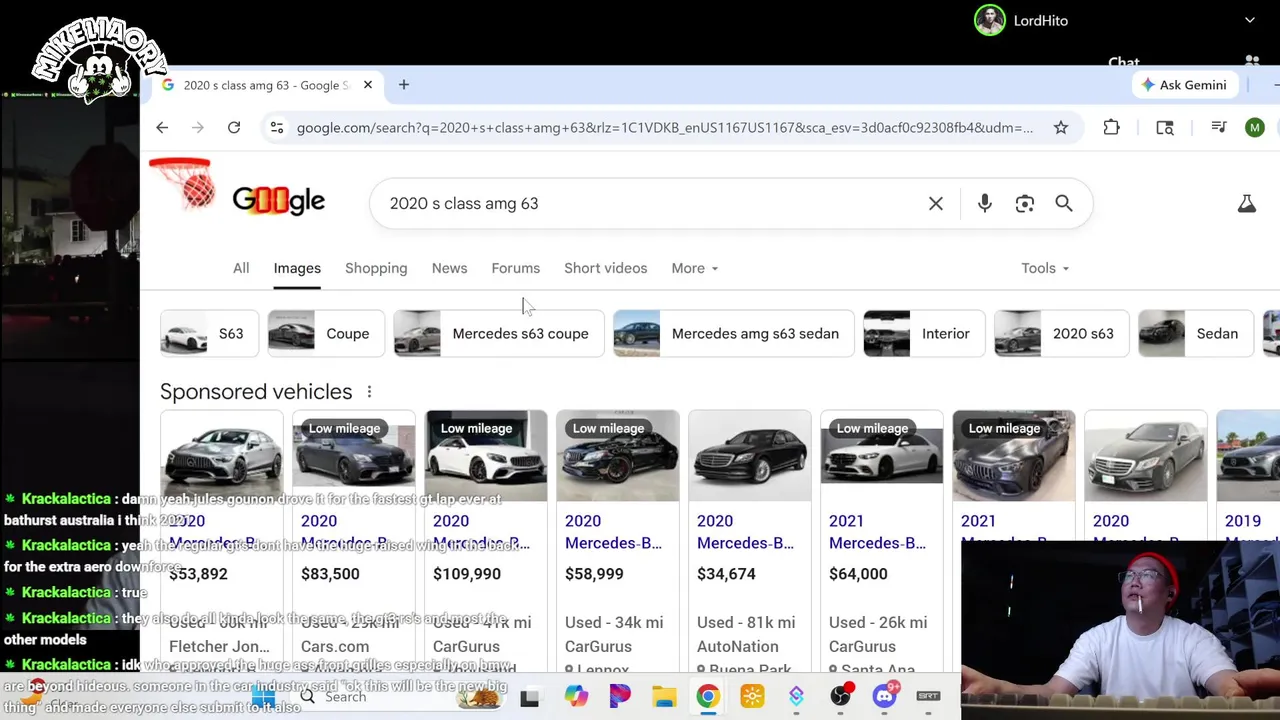Screen dimensions: 1280x720
Task: Select the S63 filter chip
Action: coord(209,334)
